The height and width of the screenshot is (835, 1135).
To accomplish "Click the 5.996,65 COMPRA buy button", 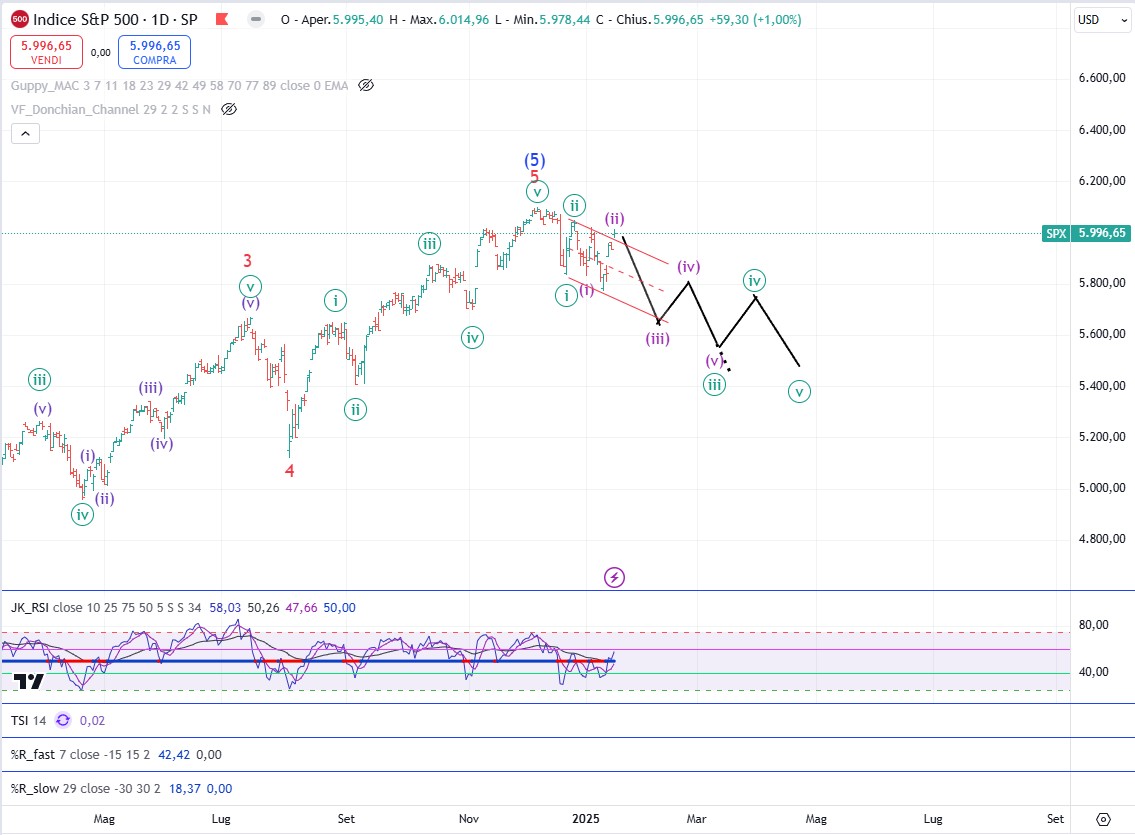I will (155, 52).
